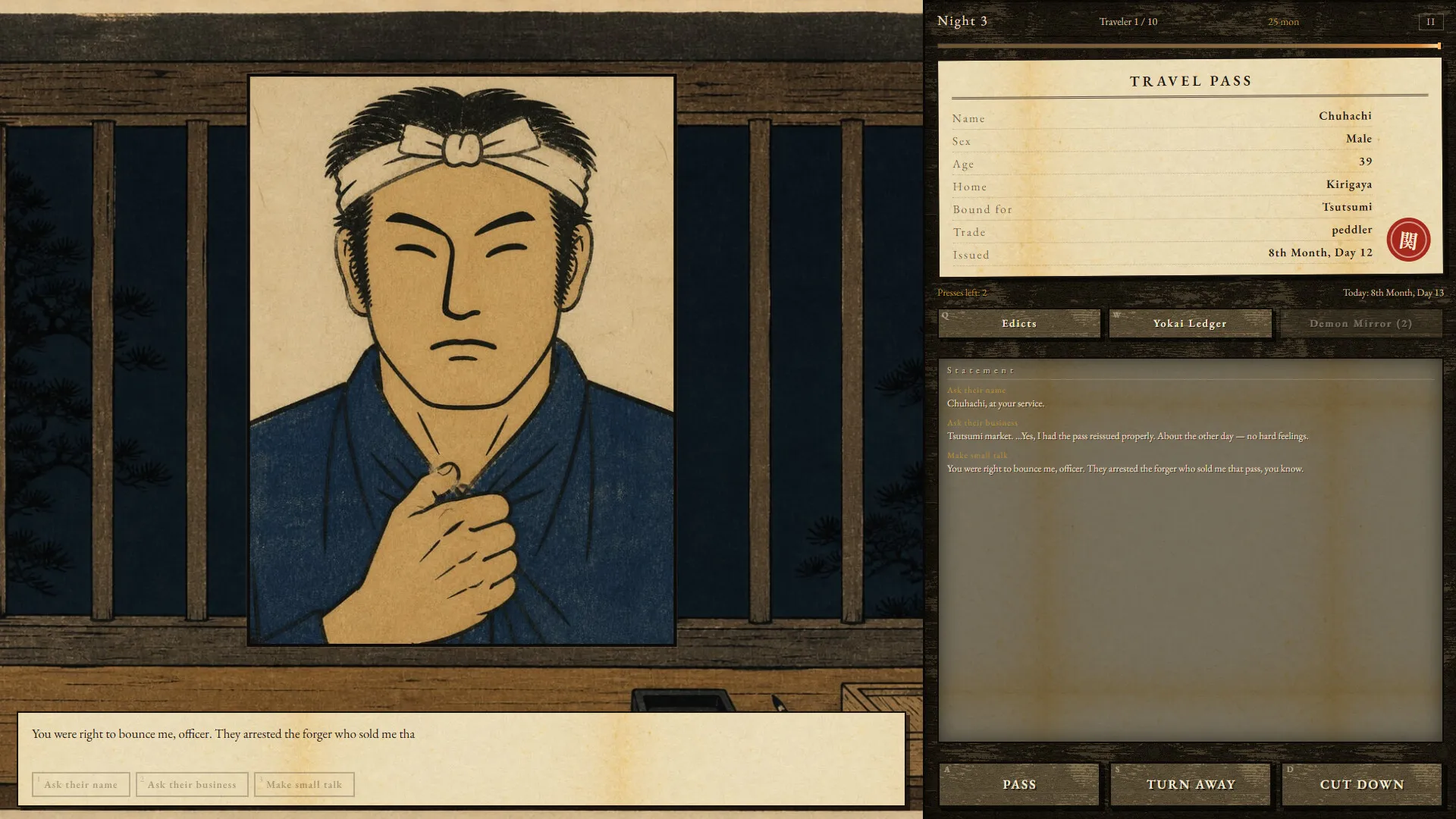The height and width of the screenshot is (819, 1456).
Task: Ask their name dialogue option
Action: 81,784
